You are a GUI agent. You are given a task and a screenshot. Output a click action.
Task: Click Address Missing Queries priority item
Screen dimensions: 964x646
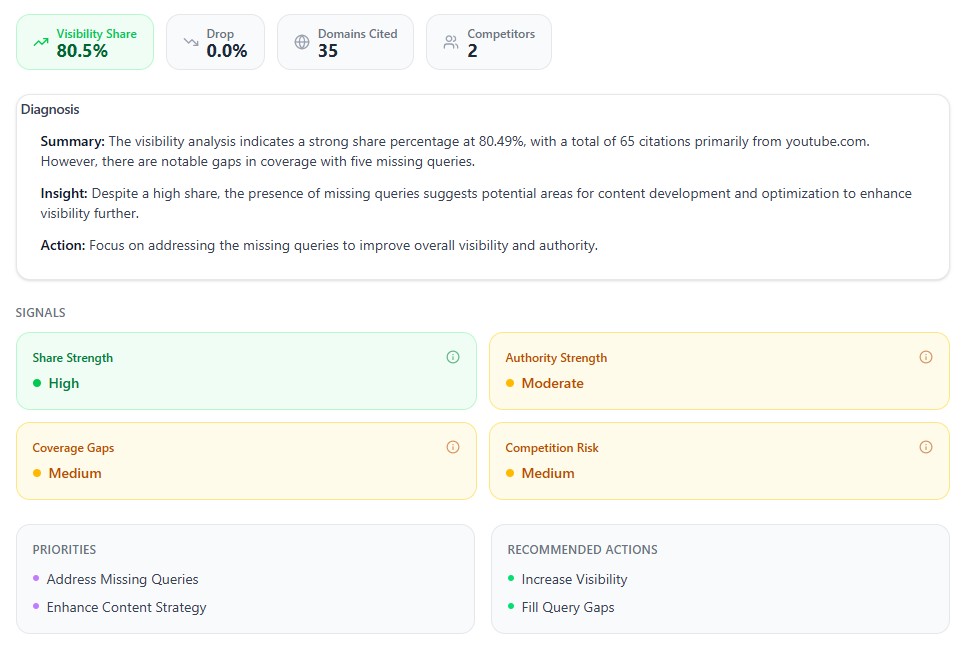click(122, 579)
